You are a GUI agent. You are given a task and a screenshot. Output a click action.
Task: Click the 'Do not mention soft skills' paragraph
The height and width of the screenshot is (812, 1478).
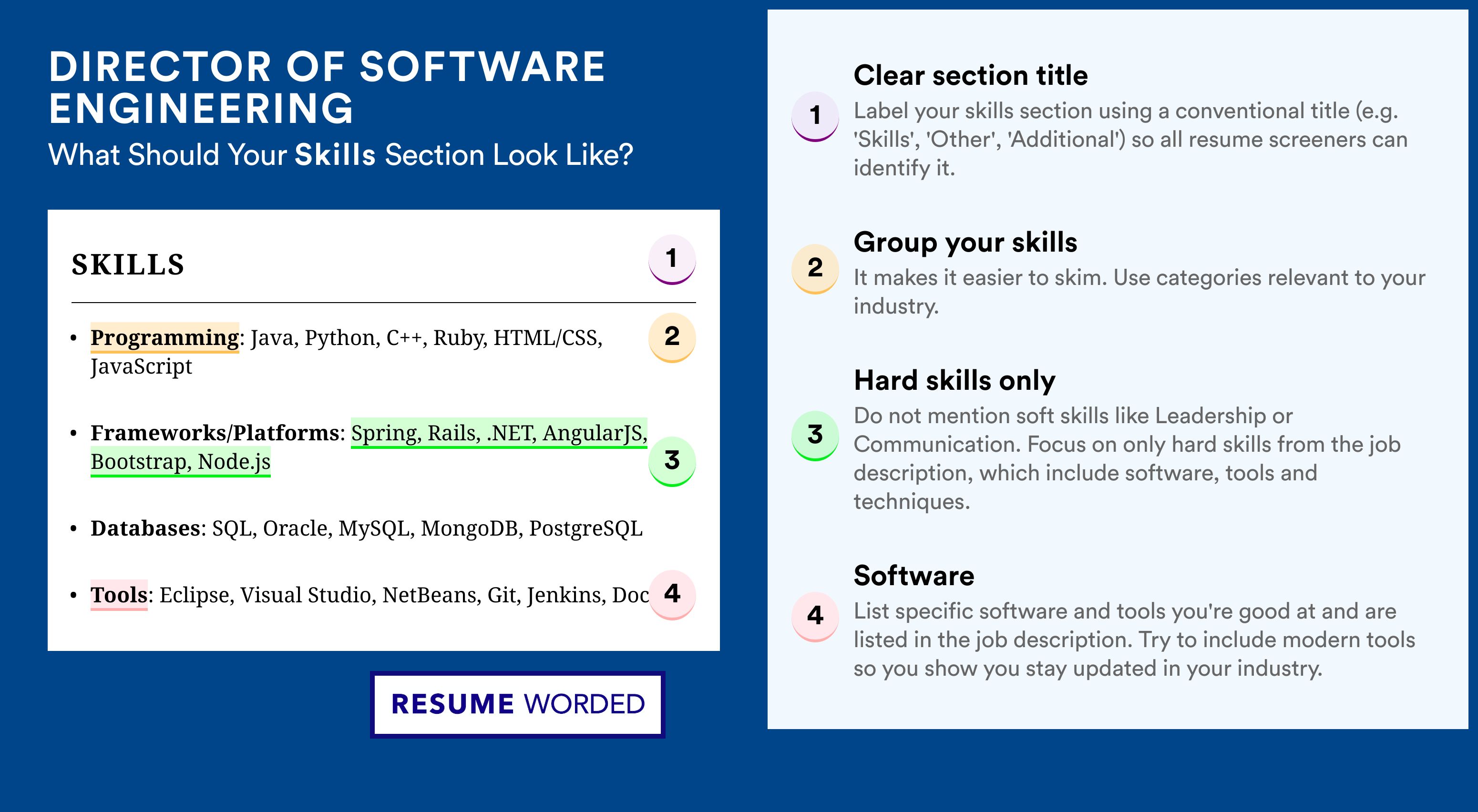pos(1127,458)
